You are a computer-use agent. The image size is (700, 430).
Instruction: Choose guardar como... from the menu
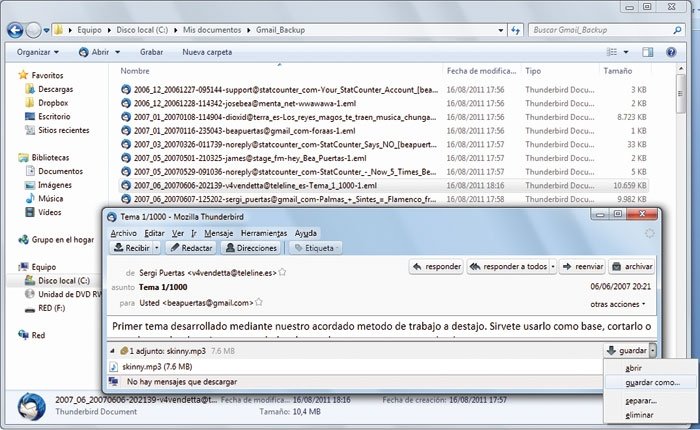click(x=652, y=383)
